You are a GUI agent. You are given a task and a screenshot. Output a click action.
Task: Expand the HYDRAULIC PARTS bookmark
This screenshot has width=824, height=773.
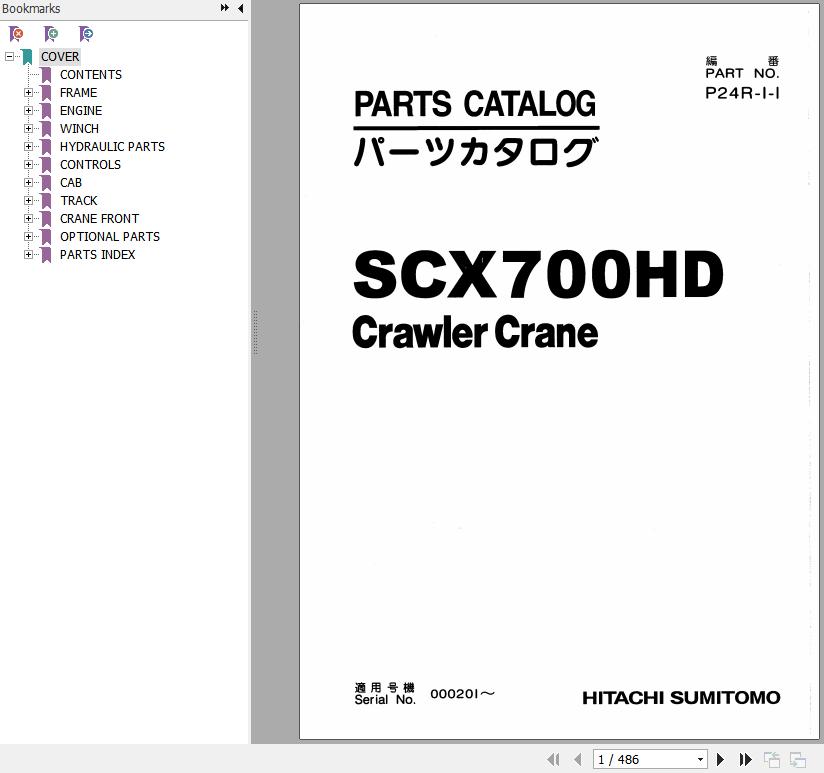28,147
